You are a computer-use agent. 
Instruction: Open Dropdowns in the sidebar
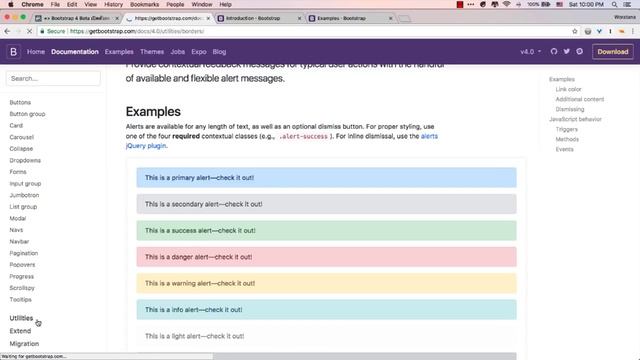(25, 160)
